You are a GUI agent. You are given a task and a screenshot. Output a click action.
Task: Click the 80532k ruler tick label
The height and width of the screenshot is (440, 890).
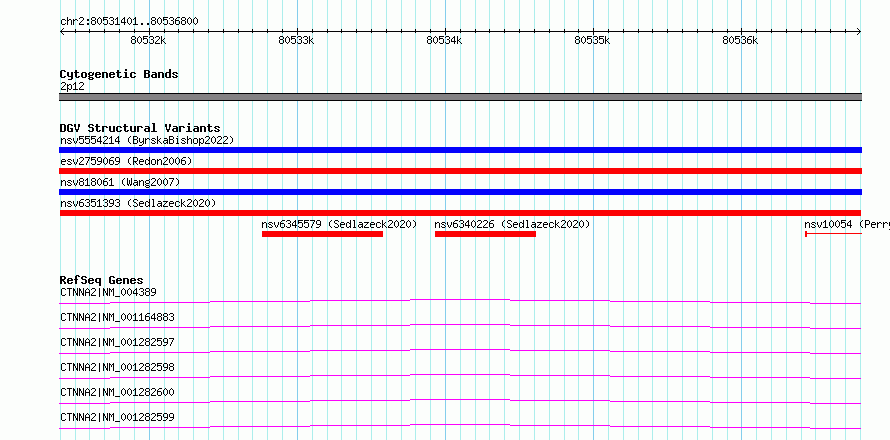pos(148,40)
